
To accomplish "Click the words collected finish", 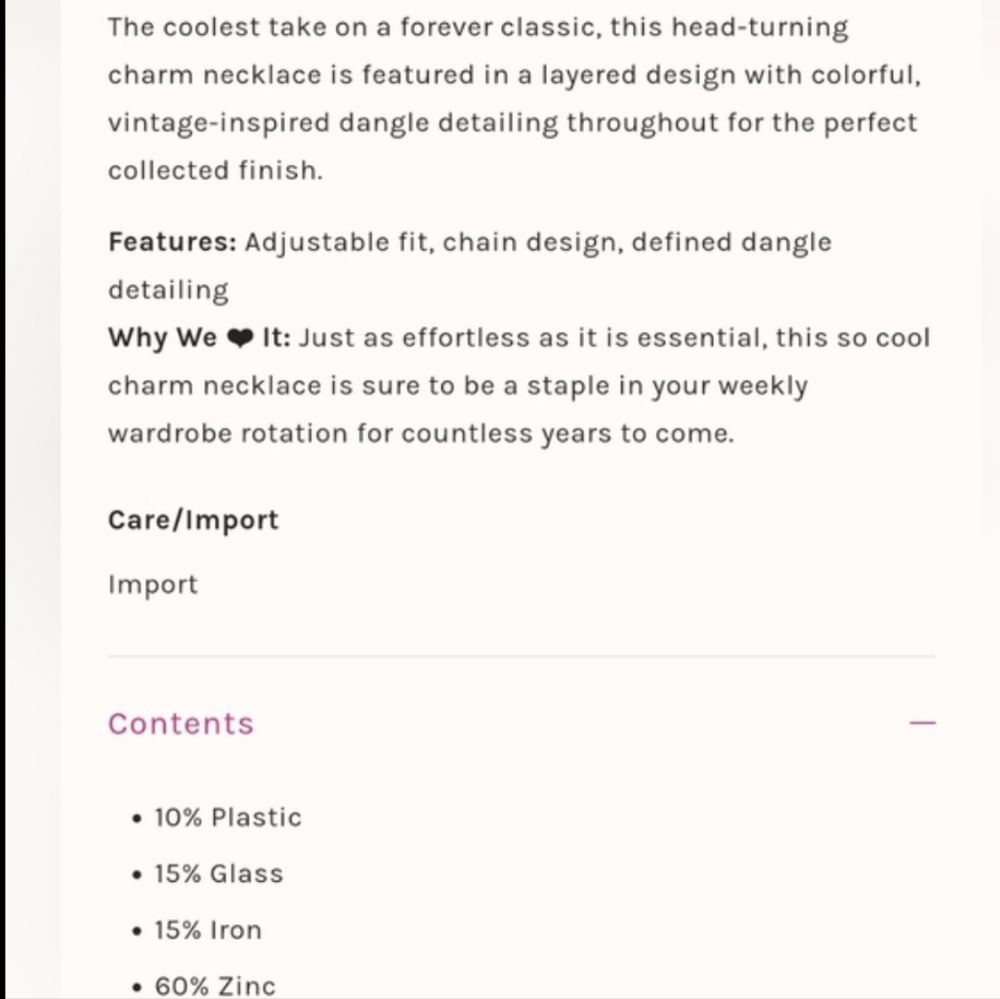I will [216, 171].
